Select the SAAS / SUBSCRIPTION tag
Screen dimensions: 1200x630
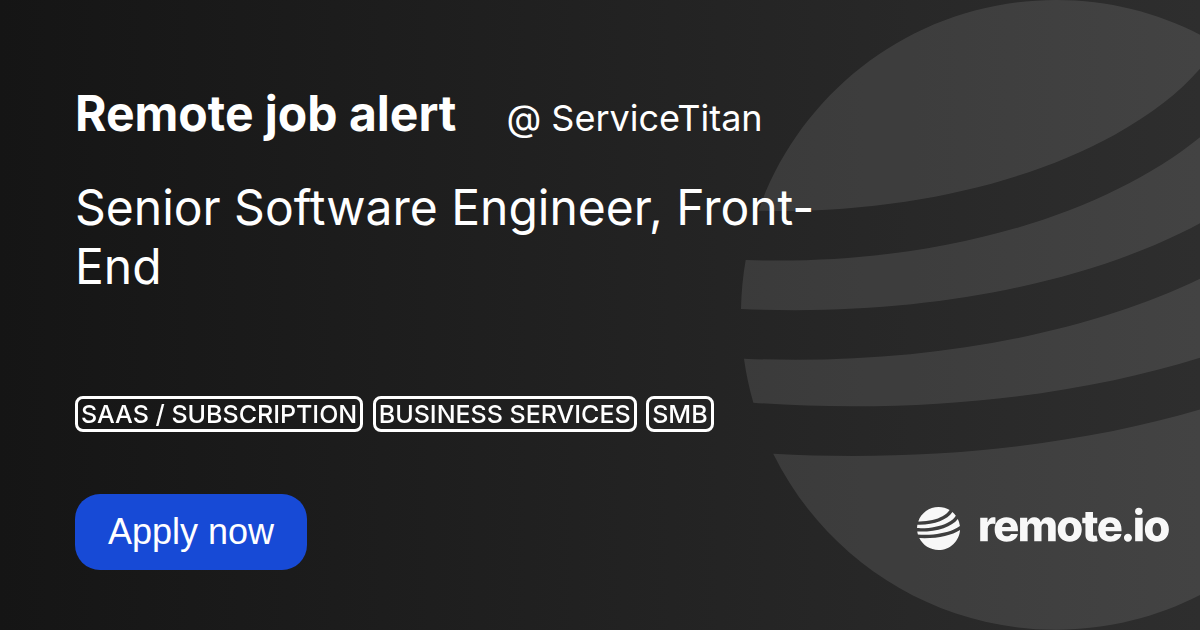click(x=218, y=414)
